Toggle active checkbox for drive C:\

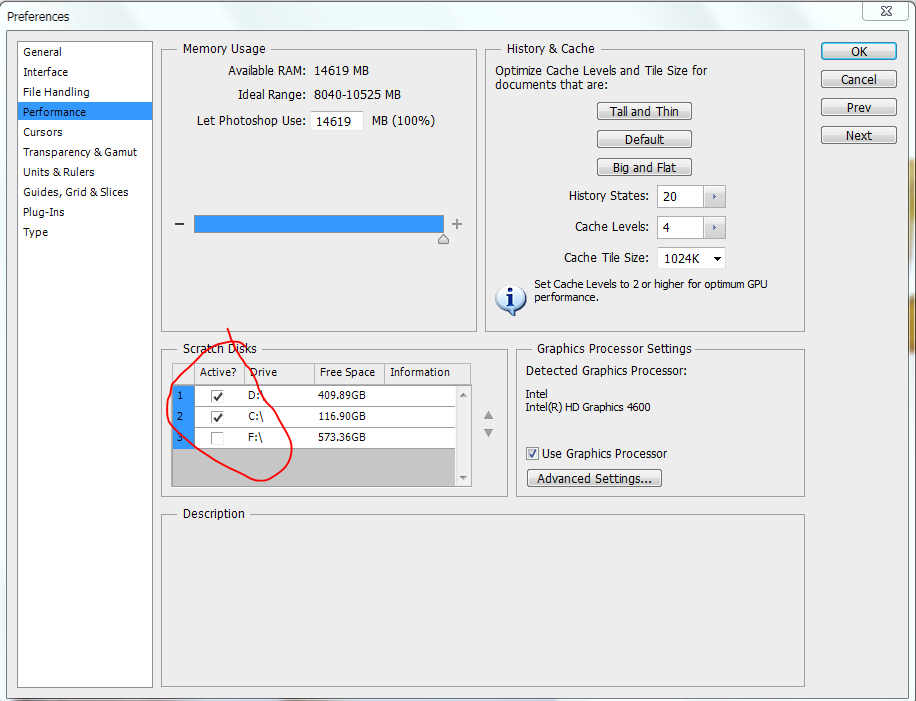(x=217, y=417)
